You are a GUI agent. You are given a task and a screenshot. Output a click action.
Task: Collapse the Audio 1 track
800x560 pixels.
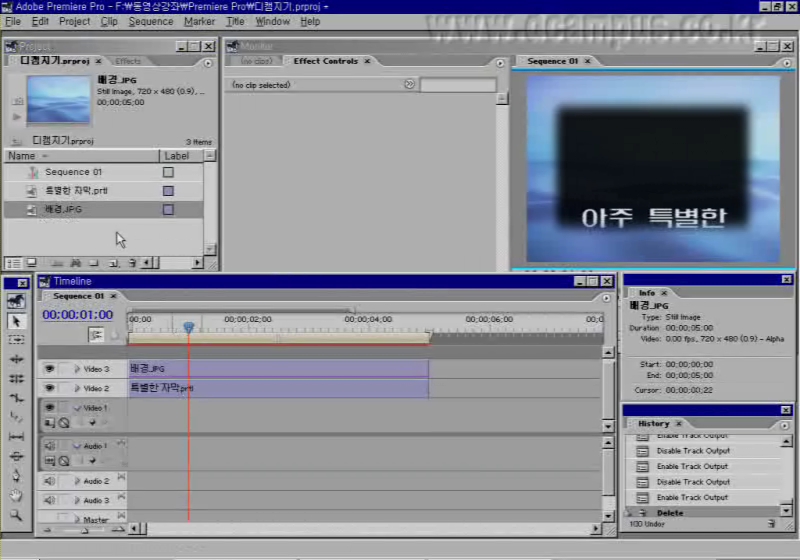[x=77, y=446]
